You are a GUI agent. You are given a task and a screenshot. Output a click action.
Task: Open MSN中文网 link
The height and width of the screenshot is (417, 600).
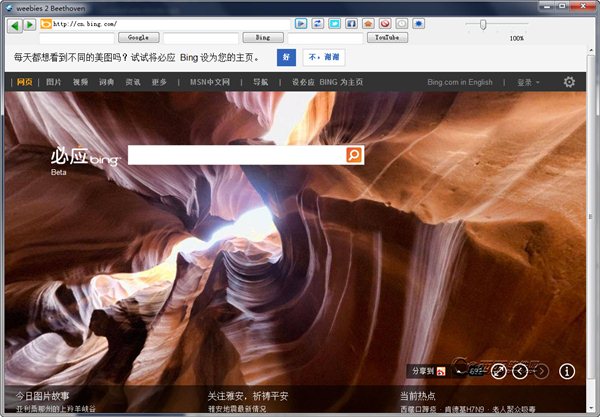[210, 82]
